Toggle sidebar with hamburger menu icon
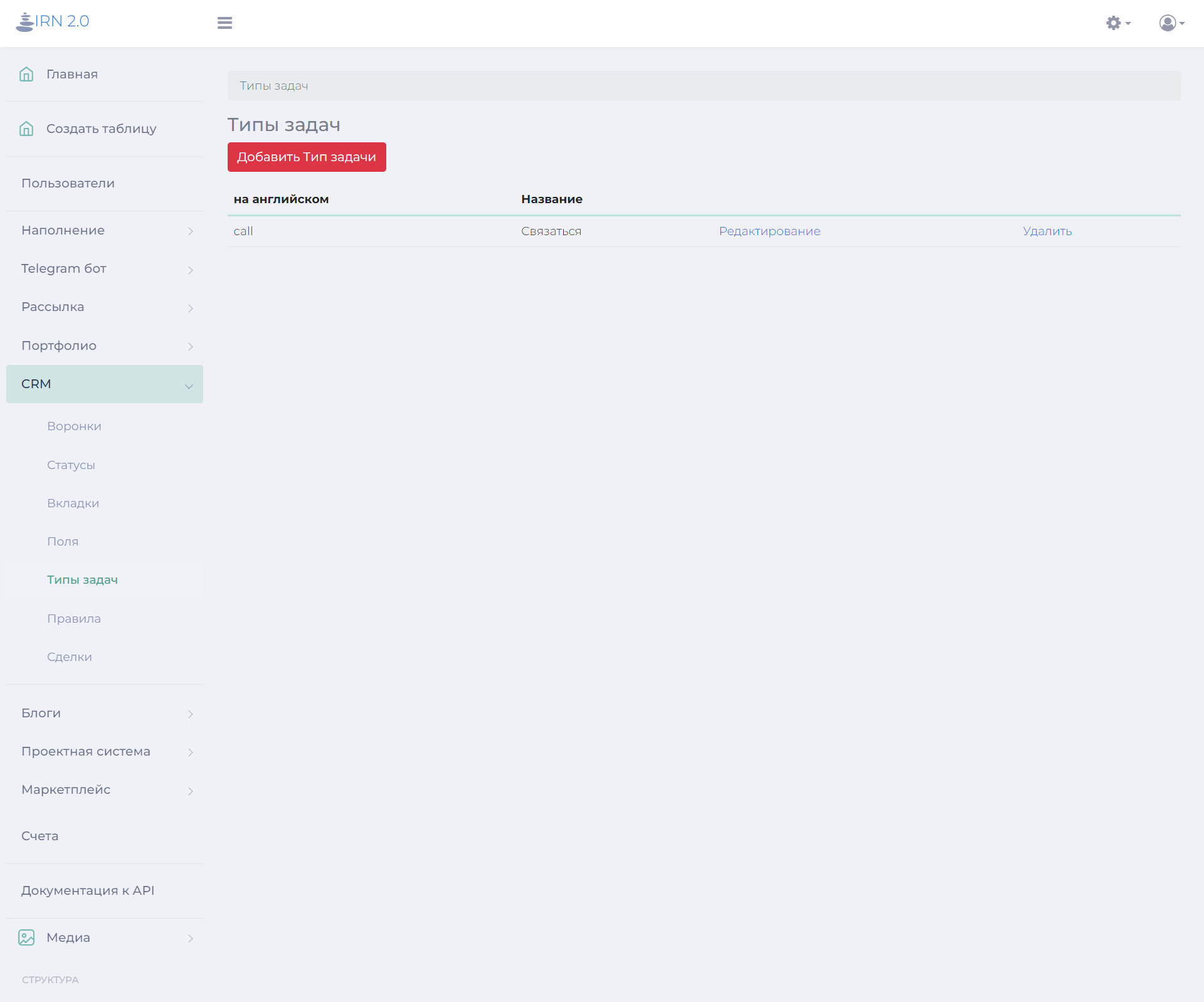This screenshot has height=1002, width=1204. 224,23
